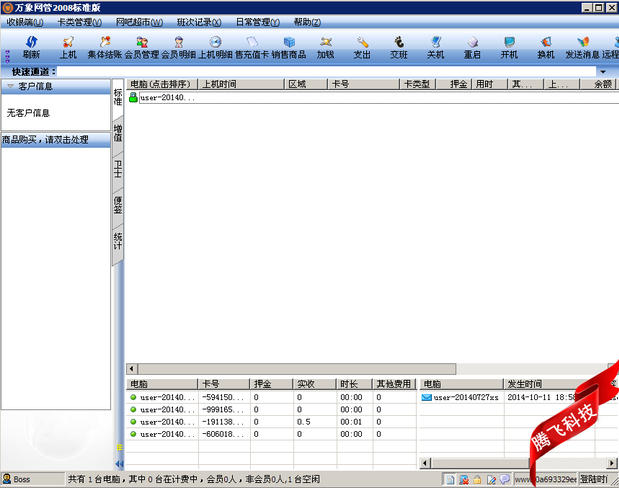Switch to the 统计 vertical tab

coord(118,241)
